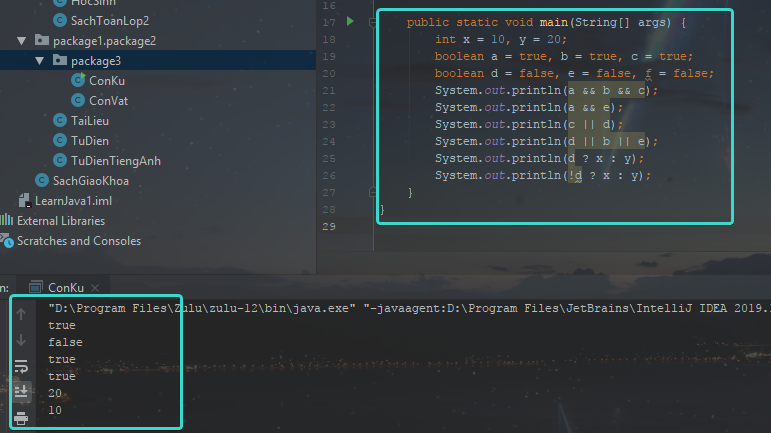Click the External Libraries icon

click(7, 220)
